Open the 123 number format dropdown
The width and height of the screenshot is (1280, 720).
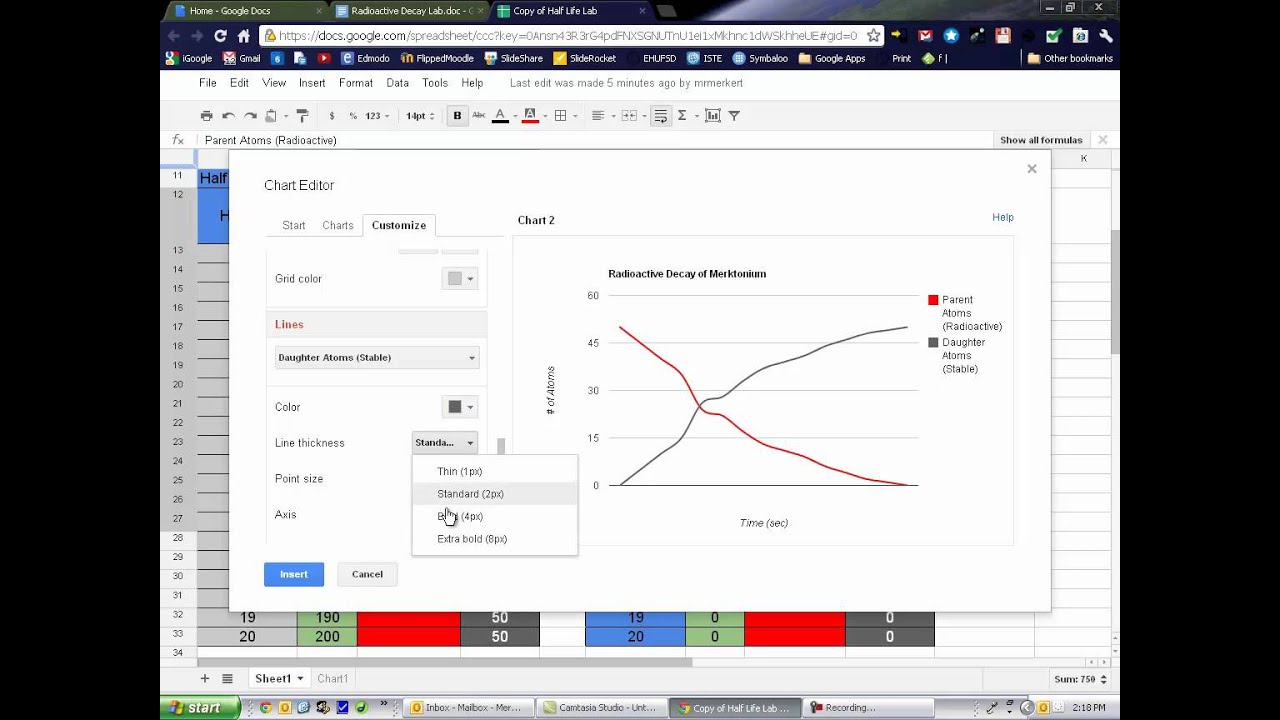[377, 116]
